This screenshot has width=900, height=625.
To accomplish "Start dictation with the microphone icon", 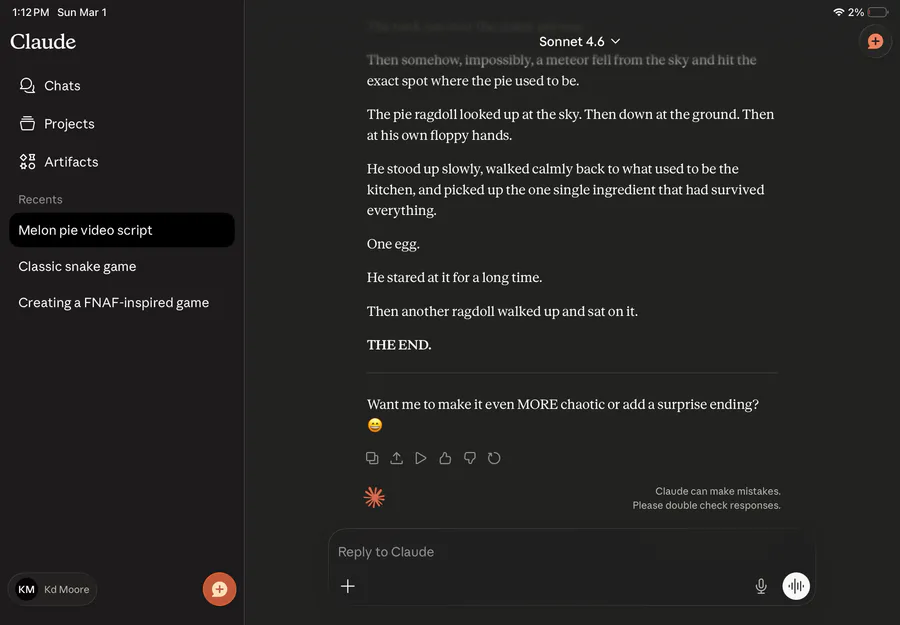I will pyautogui.click(x=761, y=586).
